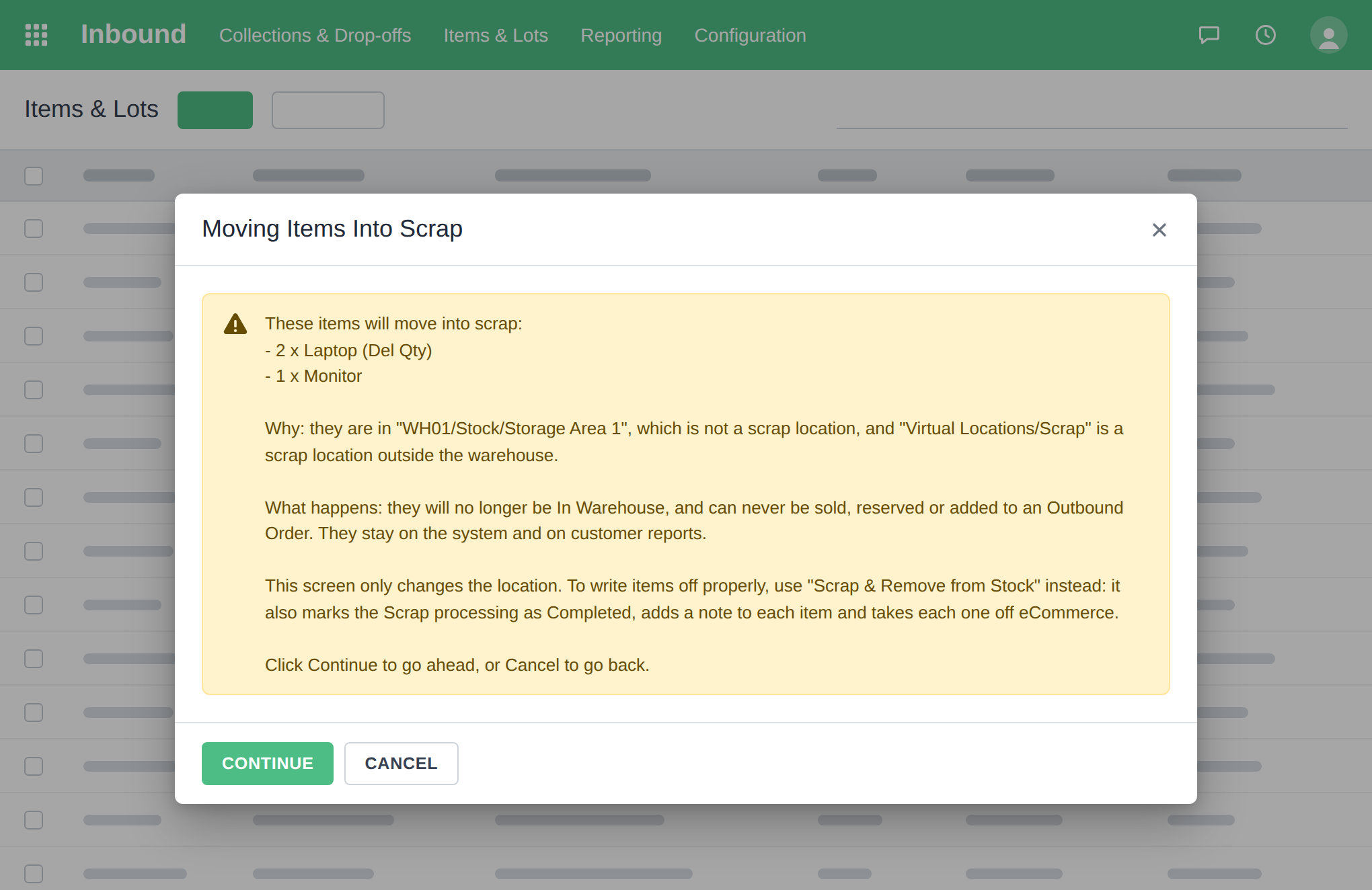Click Cancel to go back
Viewport: 1372px width, 890px height.
pyautogui.click(x=402, y=764)
